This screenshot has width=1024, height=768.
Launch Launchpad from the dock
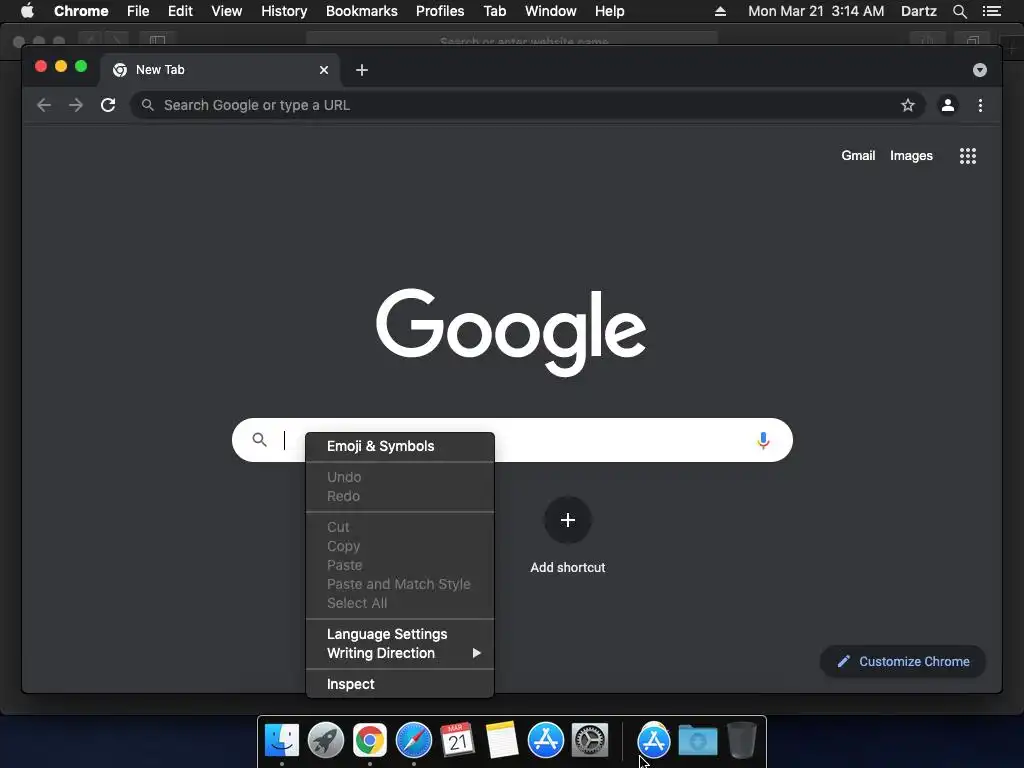(326, 740)
